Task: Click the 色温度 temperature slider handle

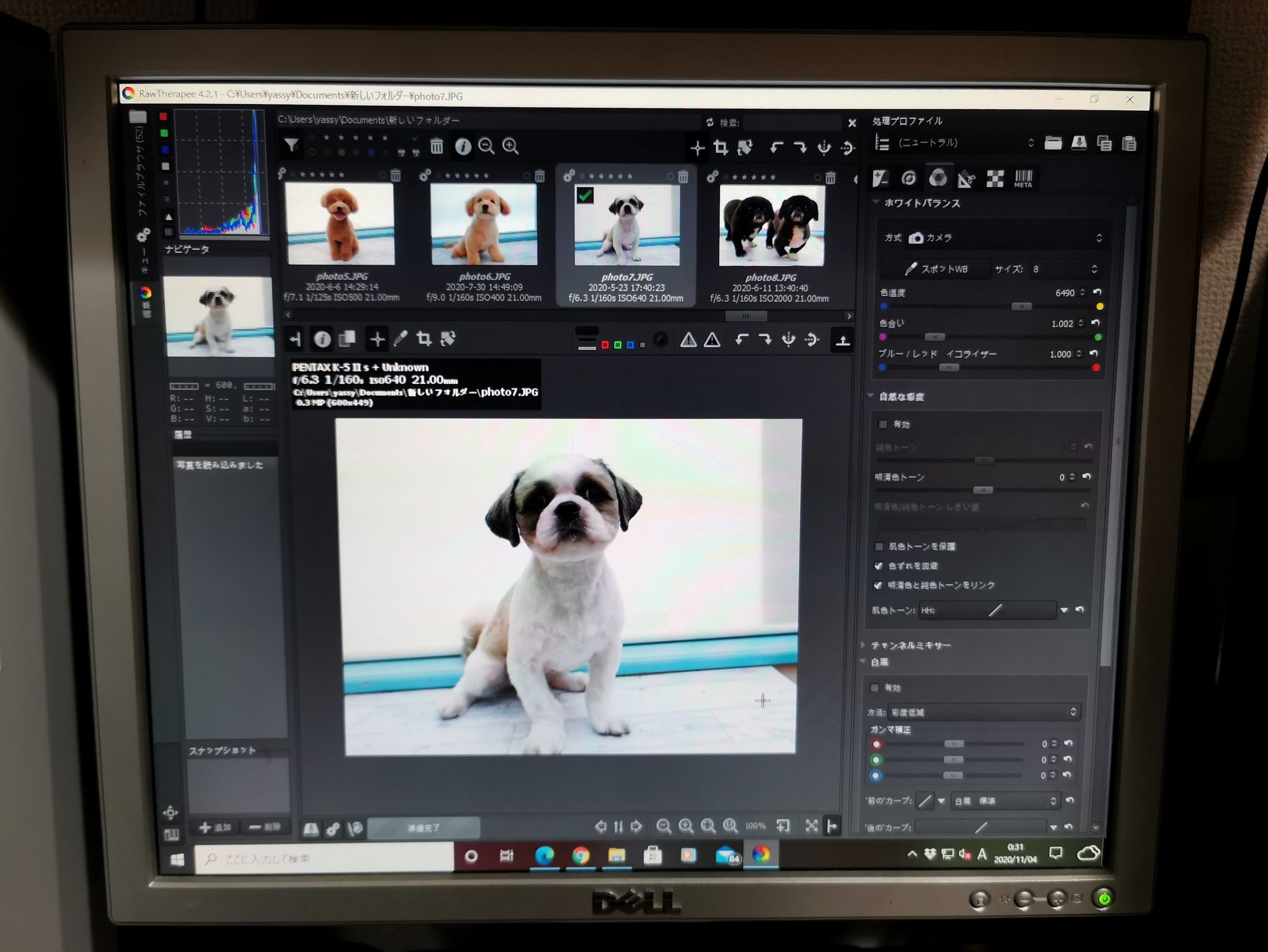Action: 1021,307
